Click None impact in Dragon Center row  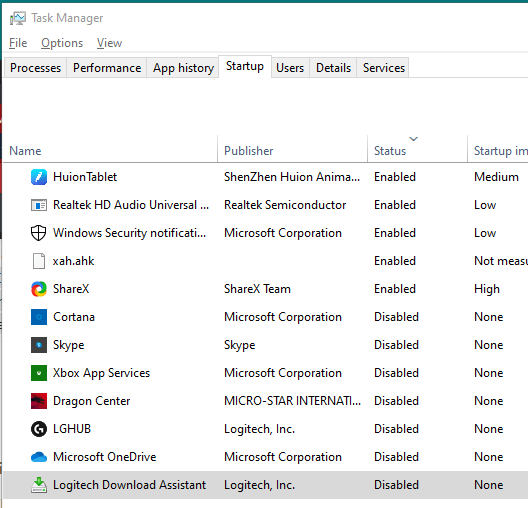tap(489, 401)
